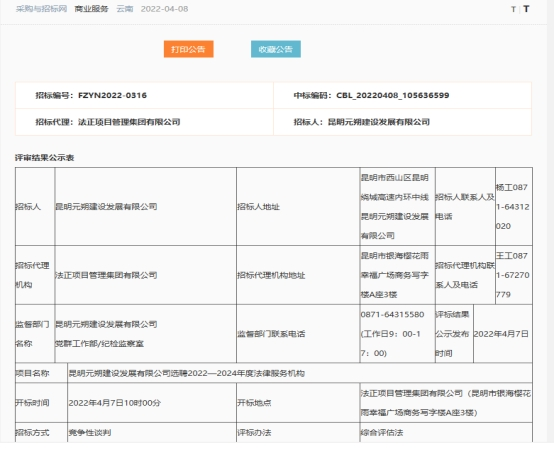This screenshot has height=452, width=554.
Task: Click the 2022-04-08 publish date
Action: point(164,9)
